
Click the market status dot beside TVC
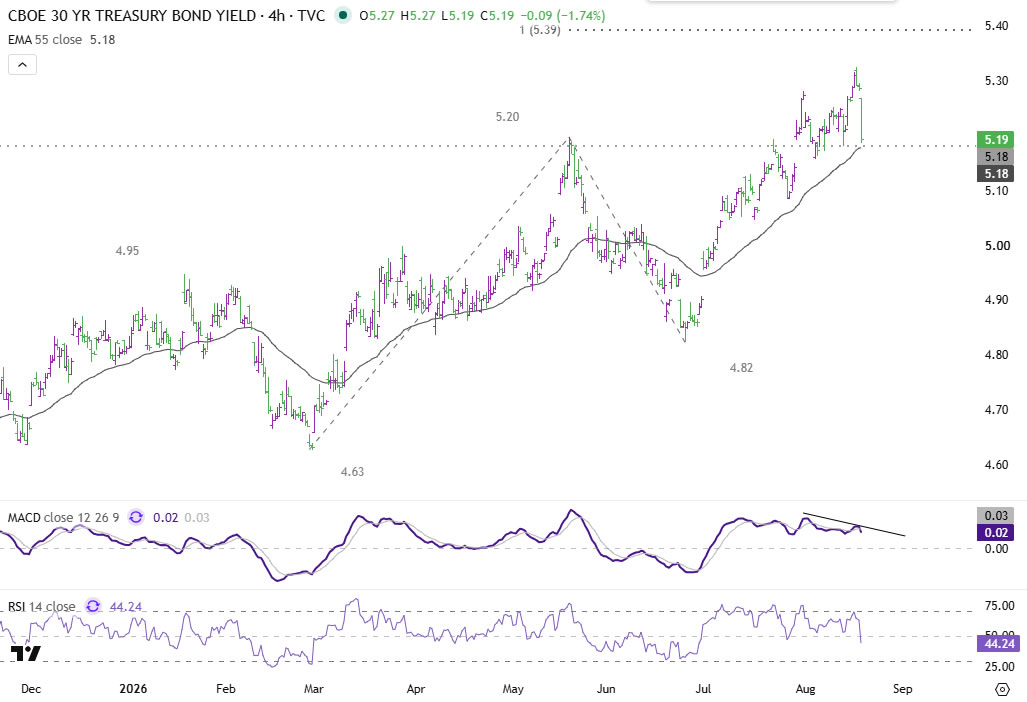click(343, 16)
